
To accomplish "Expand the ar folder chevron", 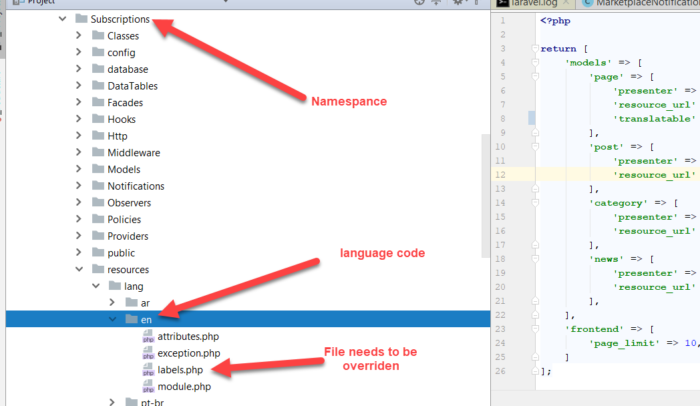I will 112,302.
